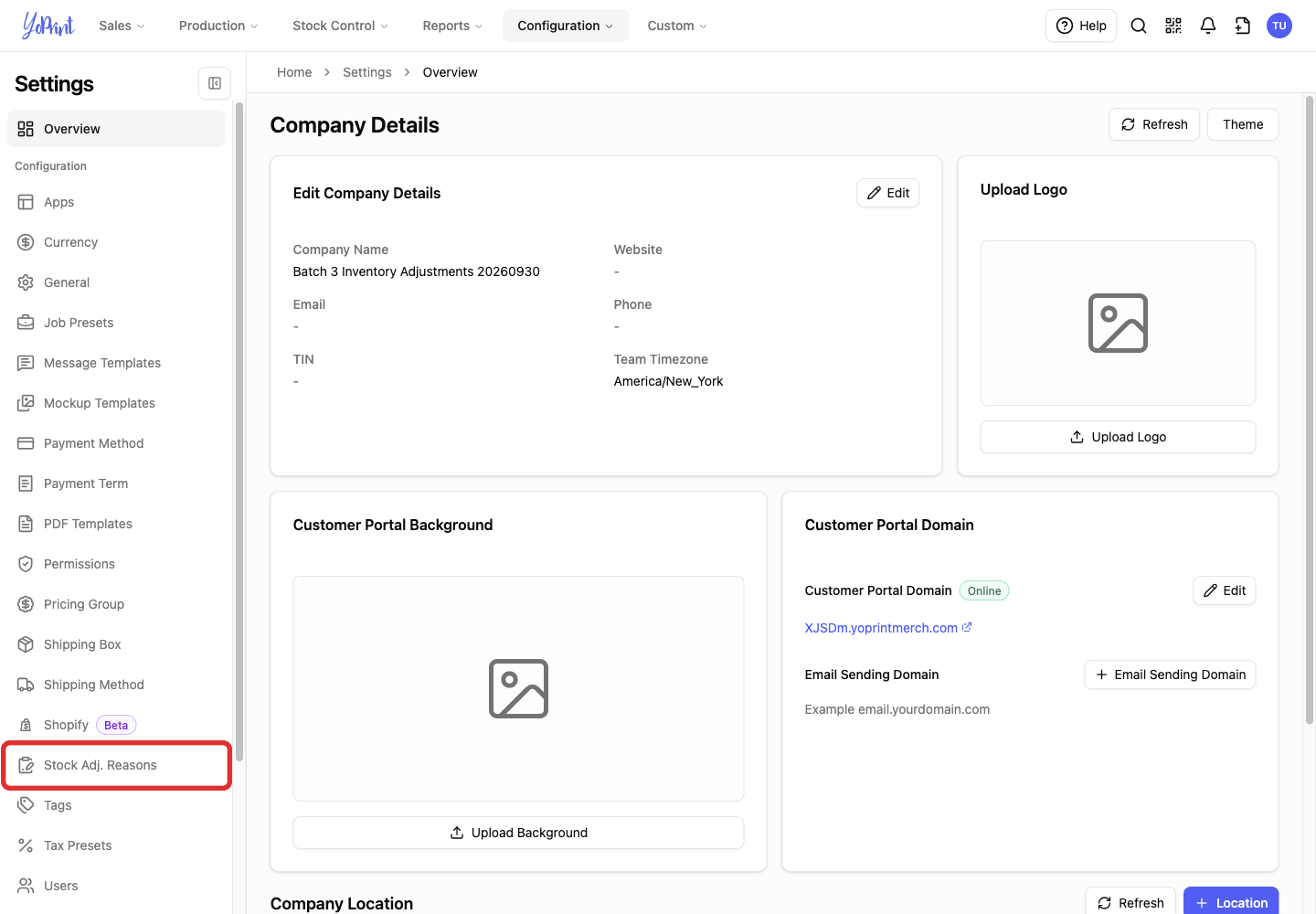Click the Help button
1316x914 pixels.
tap(1081, 26)
